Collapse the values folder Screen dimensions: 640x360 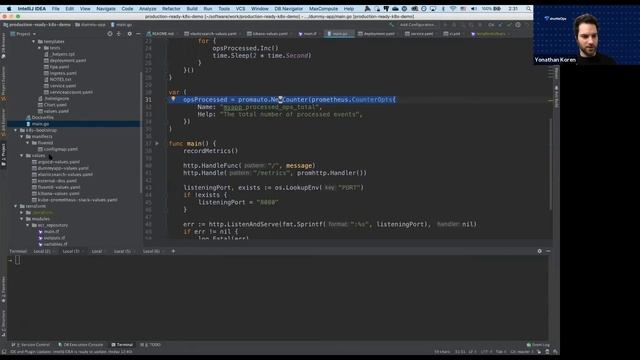pos(22,156)
